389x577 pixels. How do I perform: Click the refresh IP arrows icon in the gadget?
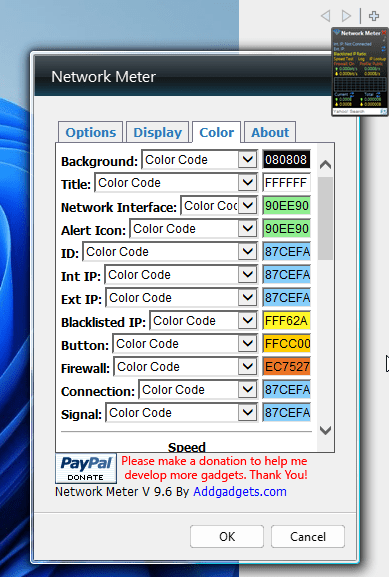[x=383, y=49]
